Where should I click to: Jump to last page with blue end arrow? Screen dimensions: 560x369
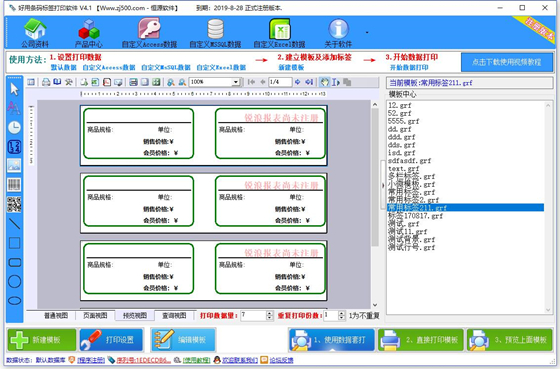(309, 82)
